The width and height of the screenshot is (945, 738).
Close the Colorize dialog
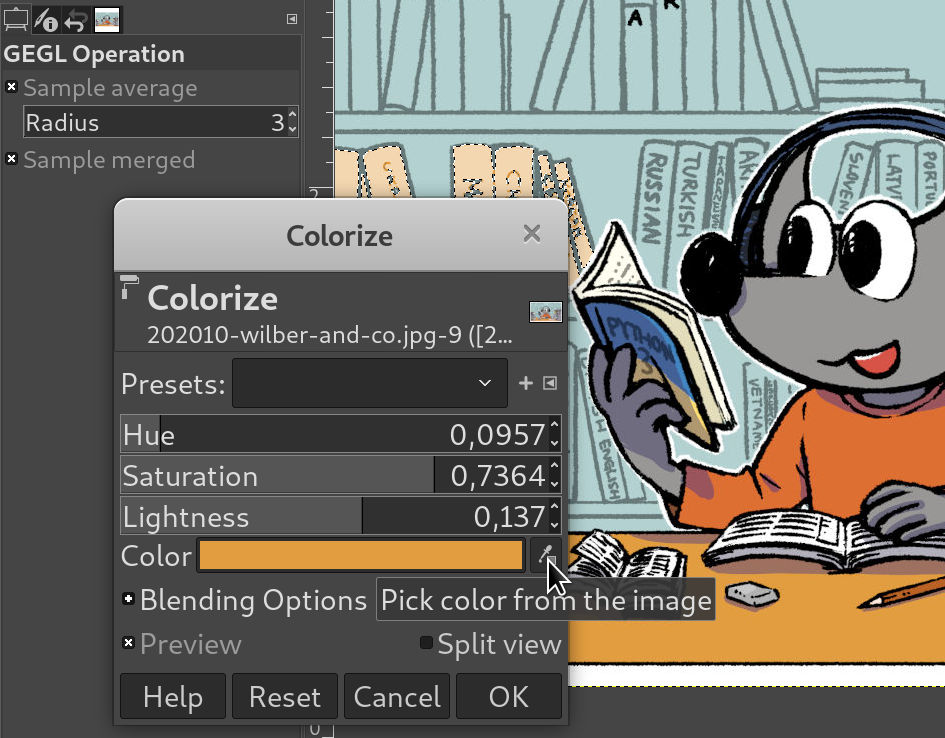pos(532,234)
